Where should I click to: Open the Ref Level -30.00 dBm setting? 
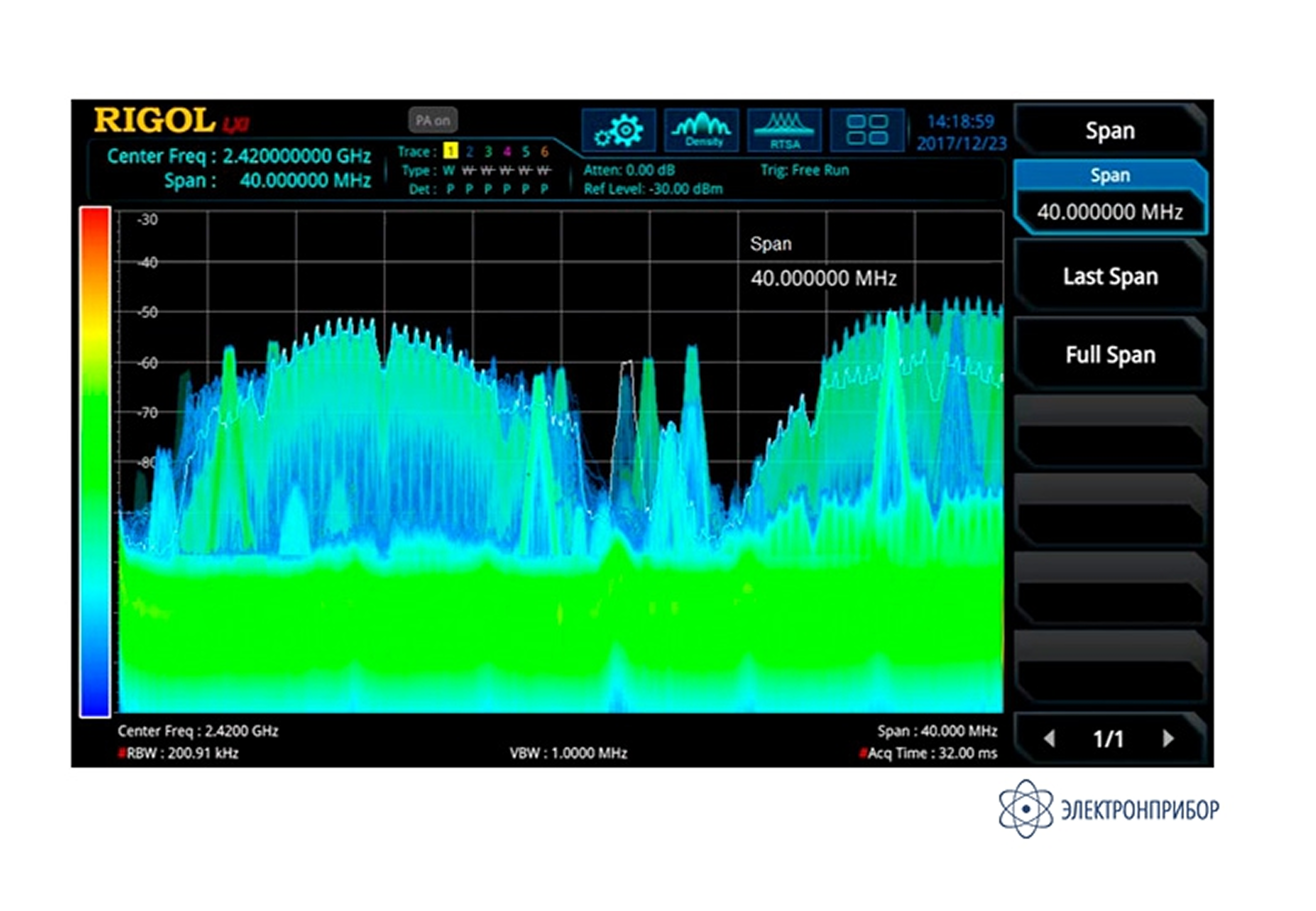tap(653, 189)
